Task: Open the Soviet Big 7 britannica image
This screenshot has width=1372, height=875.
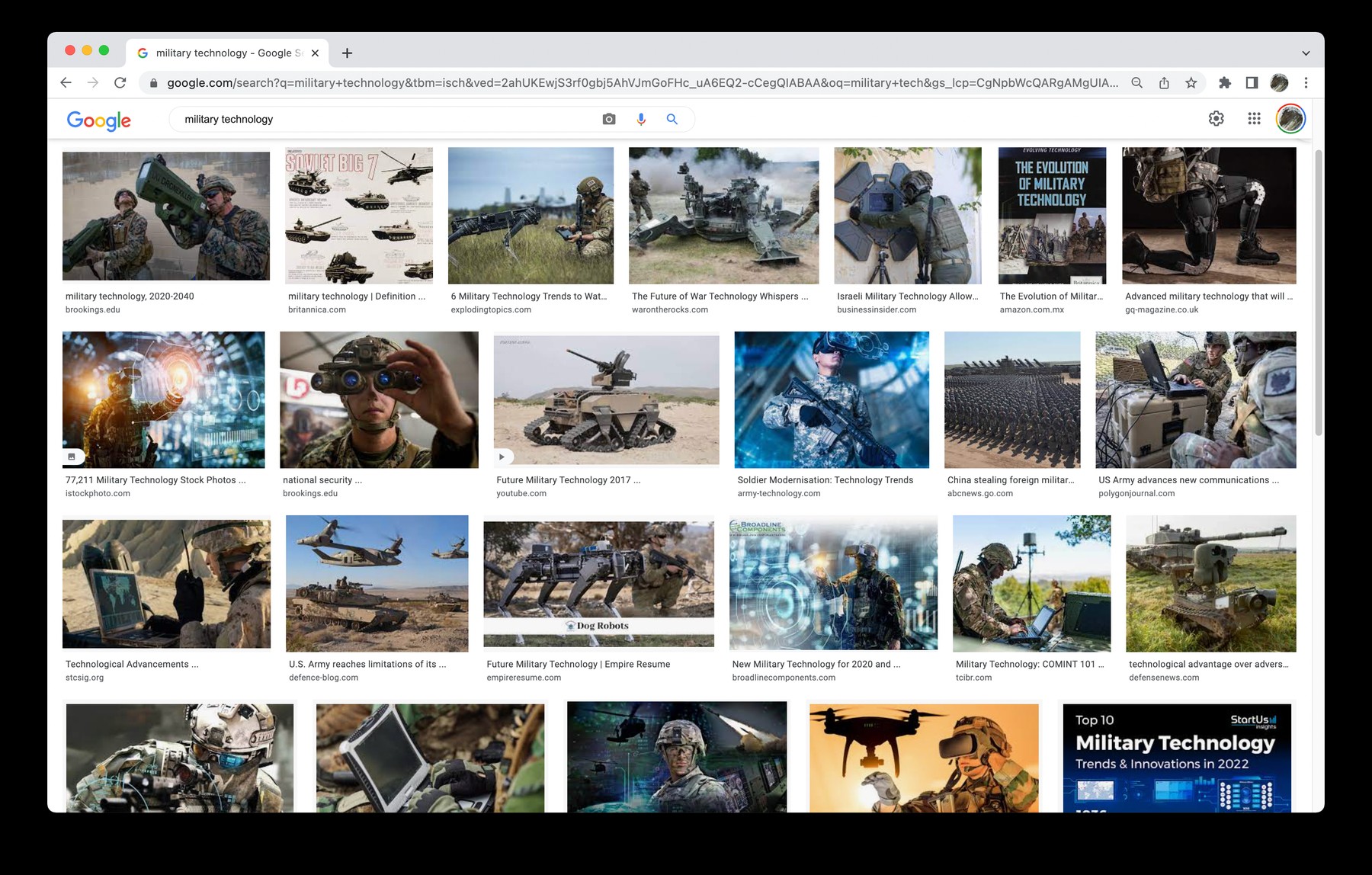Action: (358, 216)
